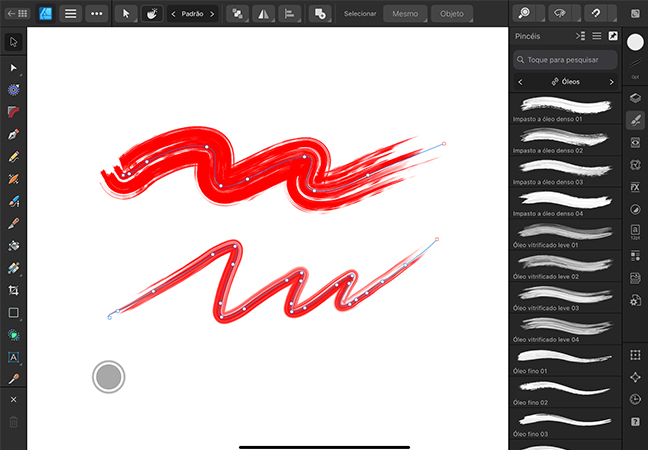Toggle the magnet snapping button

(595, 14)
